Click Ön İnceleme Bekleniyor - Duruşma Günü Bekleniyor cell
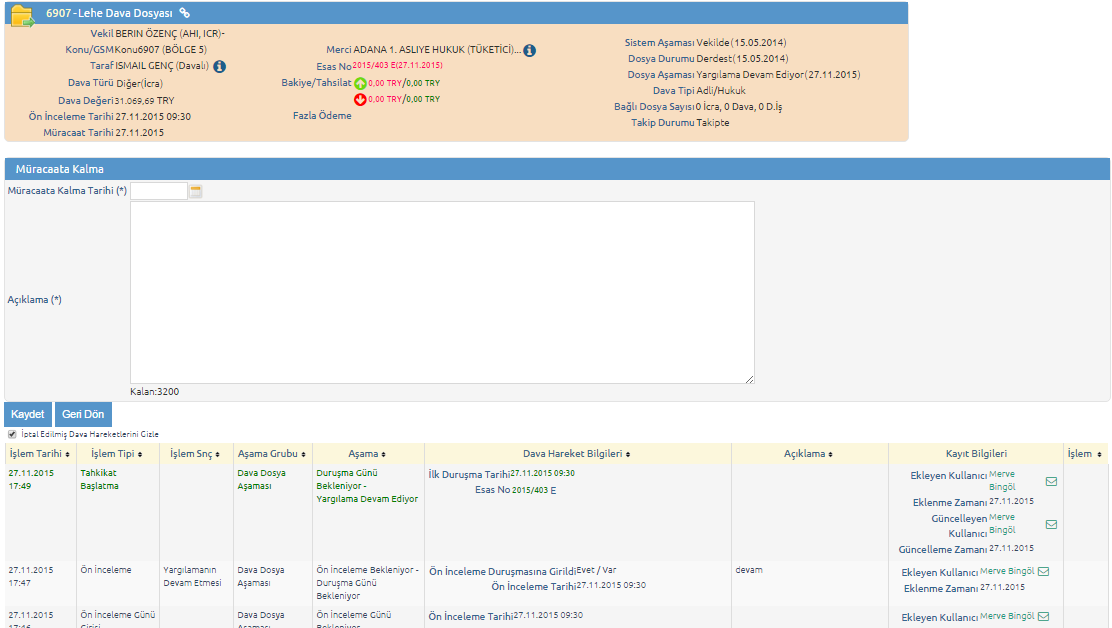The height and width of the screenshot is (628, 1112). (x=367, y=583)
